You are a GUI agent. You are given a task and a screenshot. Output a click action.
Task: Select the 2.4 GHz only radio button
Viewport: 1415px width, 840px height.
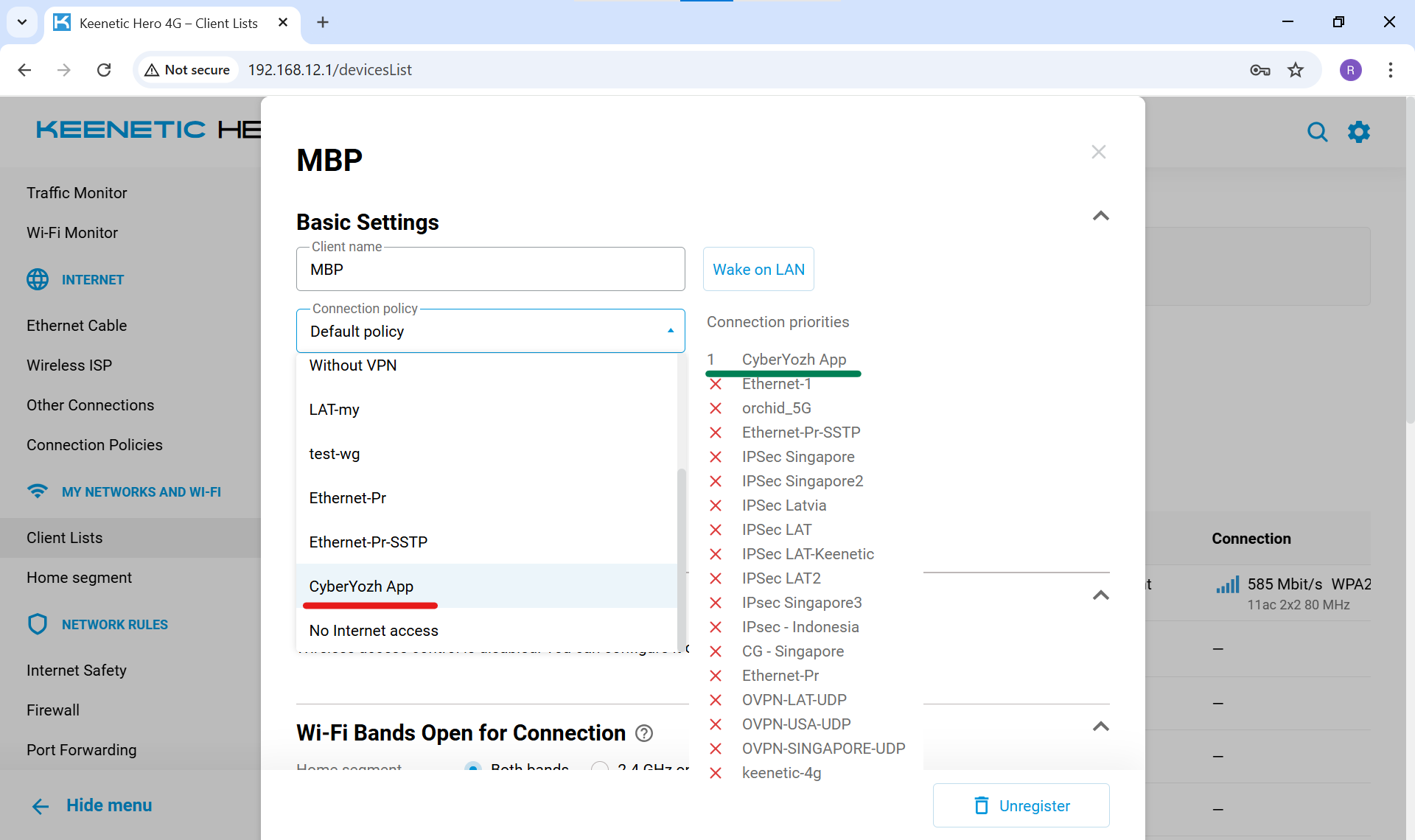pyautogui.click(x=600, y=767)
